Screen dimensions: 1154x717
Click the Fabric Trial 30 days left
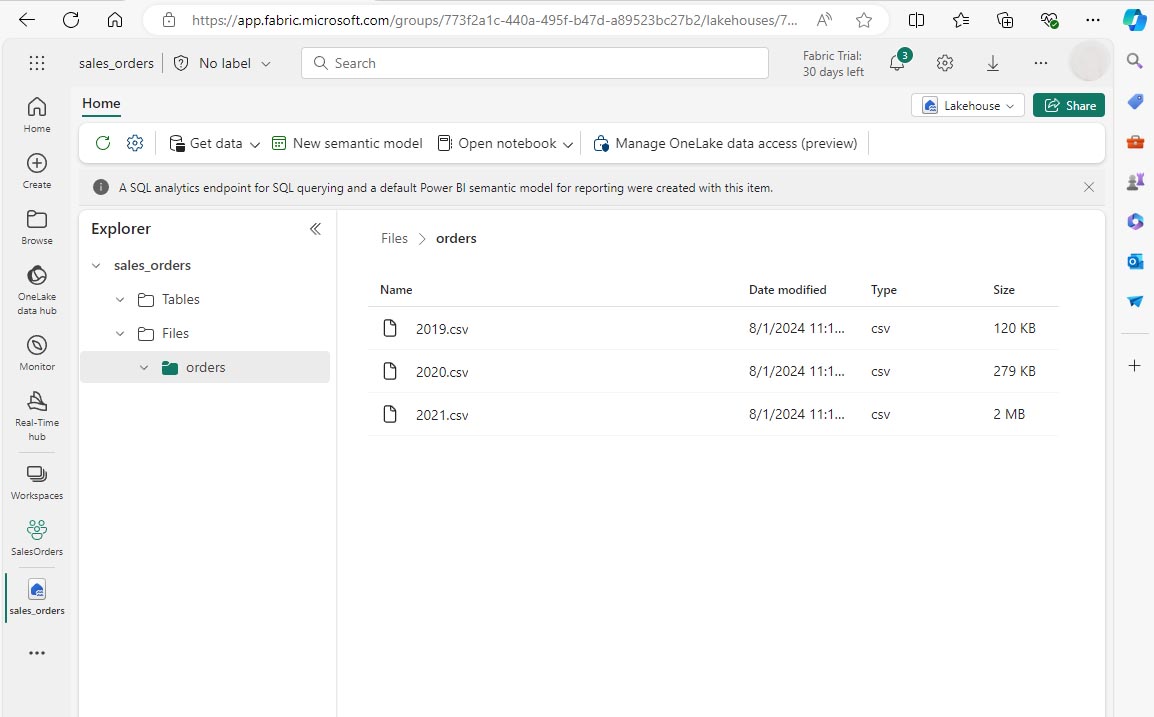(x=833, y=63)
